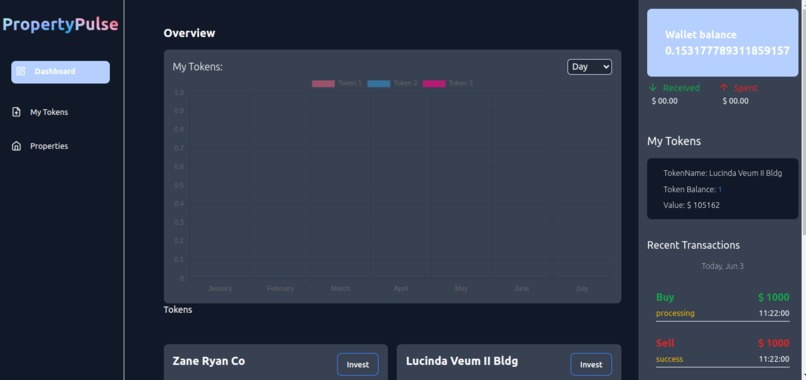Open the Lucinda Veum II Bldg token card
The width and height of the screenshot is (806, 380).
point(722,189)
